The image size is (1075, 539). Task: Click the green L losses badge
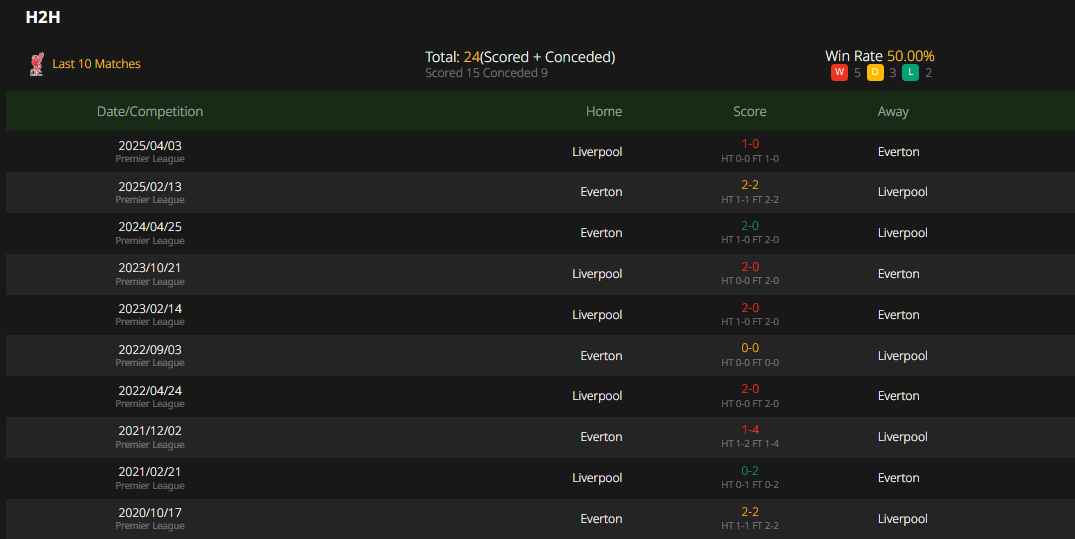pyautogui.click(x=910, y=73)
